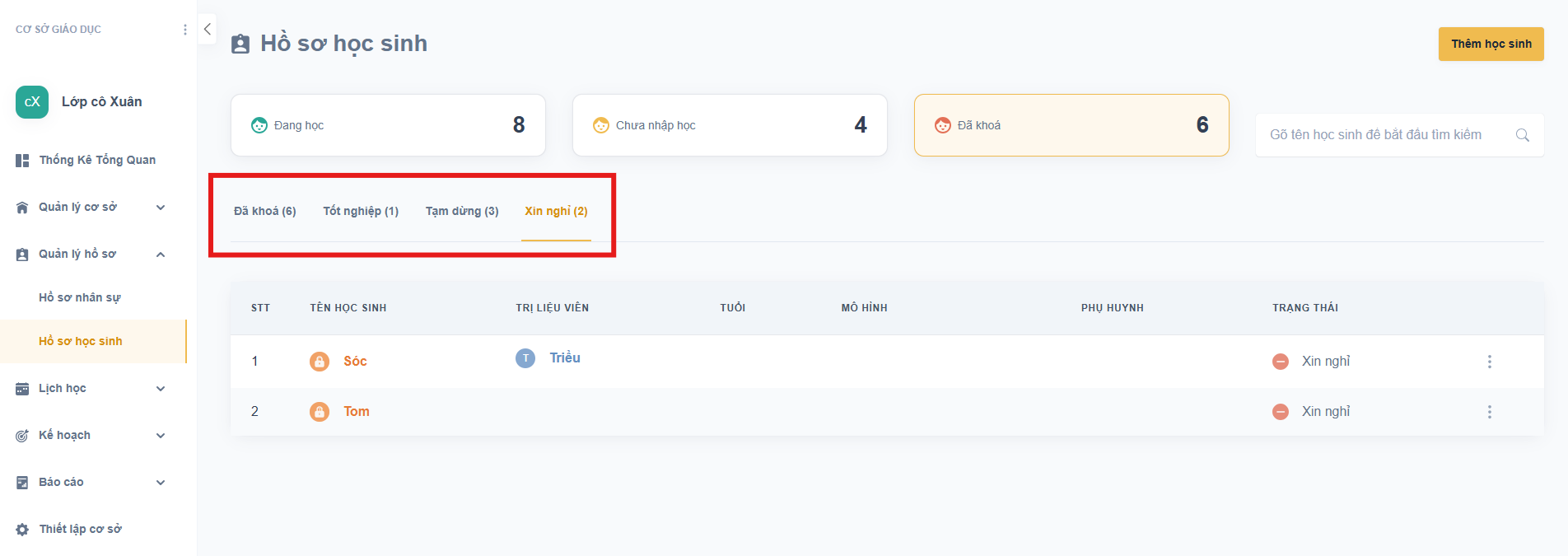Open student Tom's profile link
This screenshot has width=1568, height=556.
357,412
